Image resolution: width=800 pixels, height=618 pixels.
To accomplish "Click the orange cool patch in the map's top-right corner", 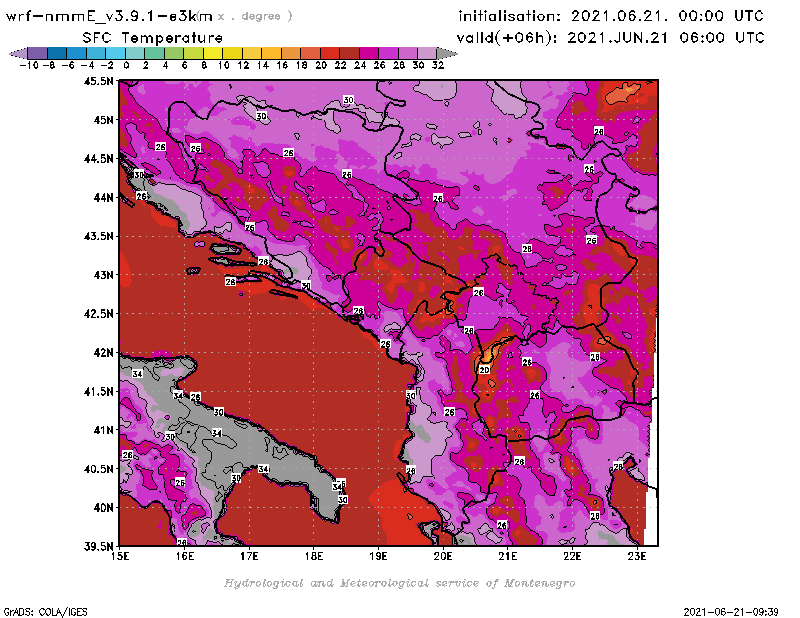I will (622, 93).
